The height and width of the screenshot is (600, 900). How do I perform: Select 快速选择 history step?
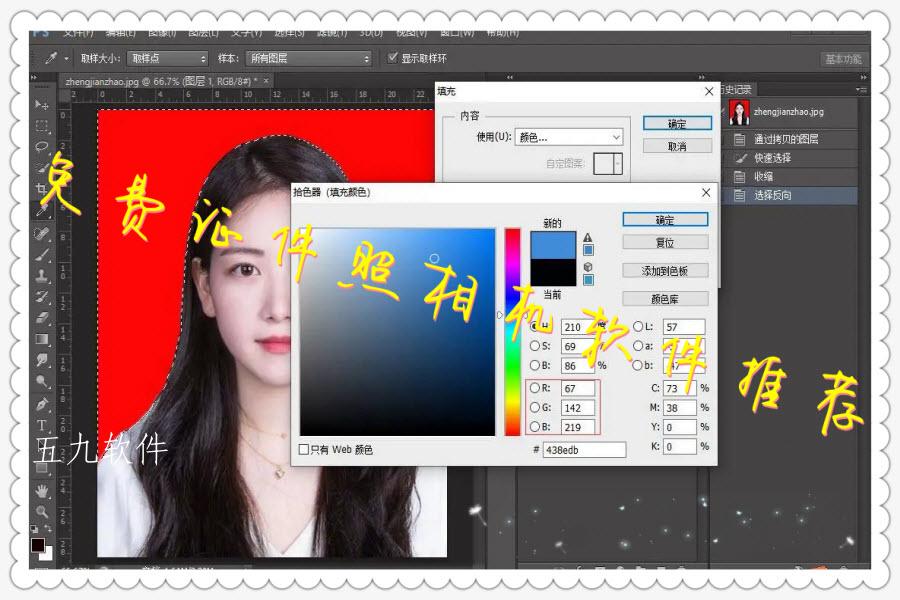click(772, 158)
